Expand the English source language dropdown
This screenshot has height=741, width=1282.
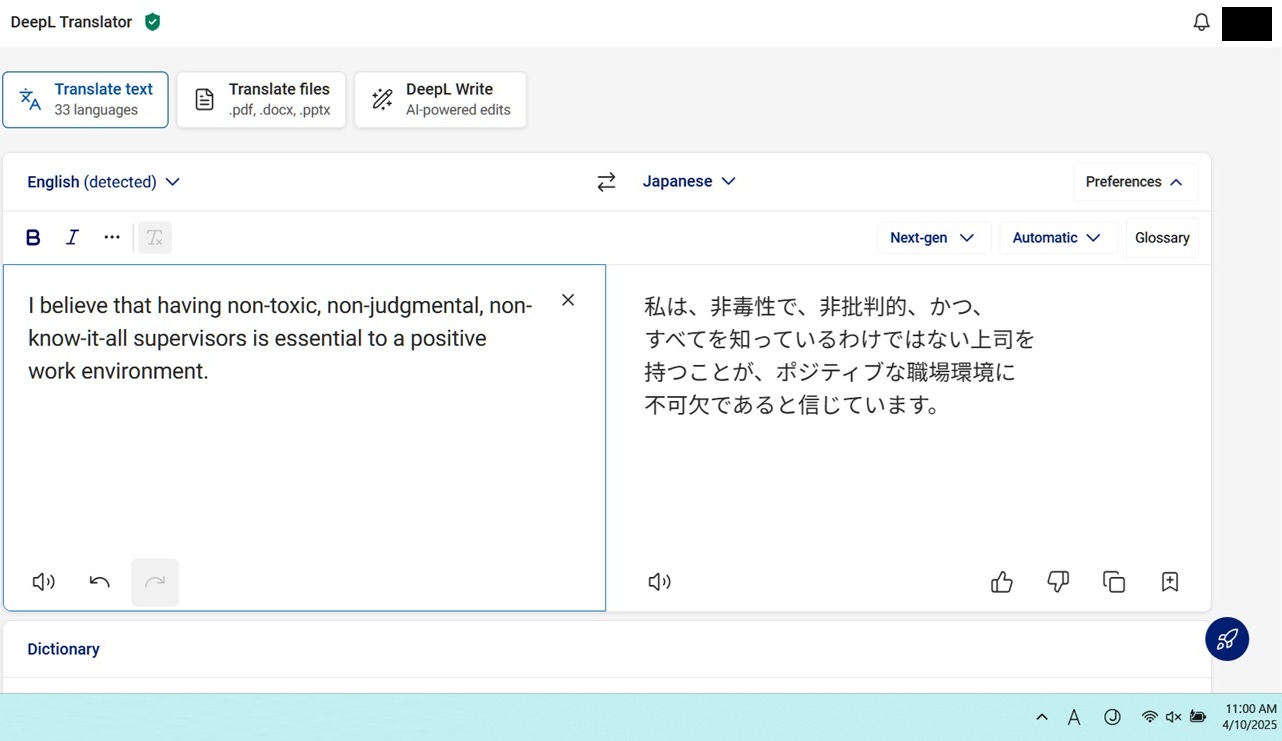pyautogui.click(x=103, y=182)
